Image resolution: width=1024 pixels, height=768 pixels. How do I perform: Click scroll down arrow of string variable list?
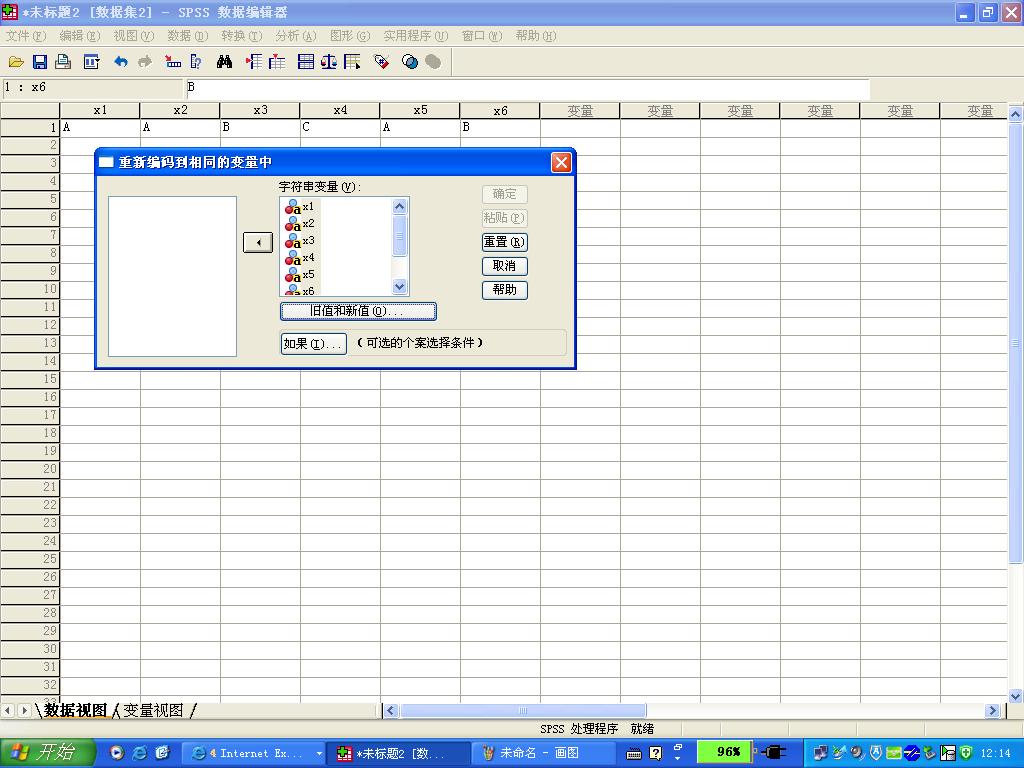point(400,287)
